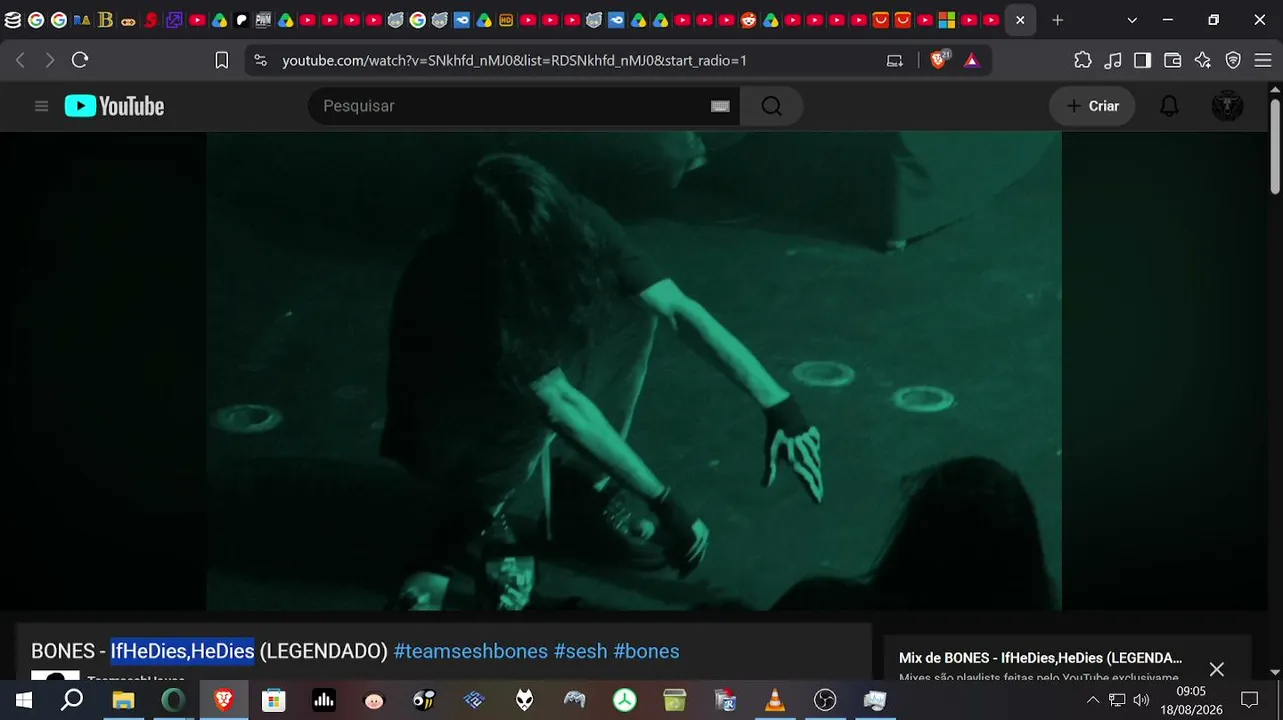Toggle the browser sidebar panel
Viewport: 1283px width, 720px height.
[x=1142, y=60]
